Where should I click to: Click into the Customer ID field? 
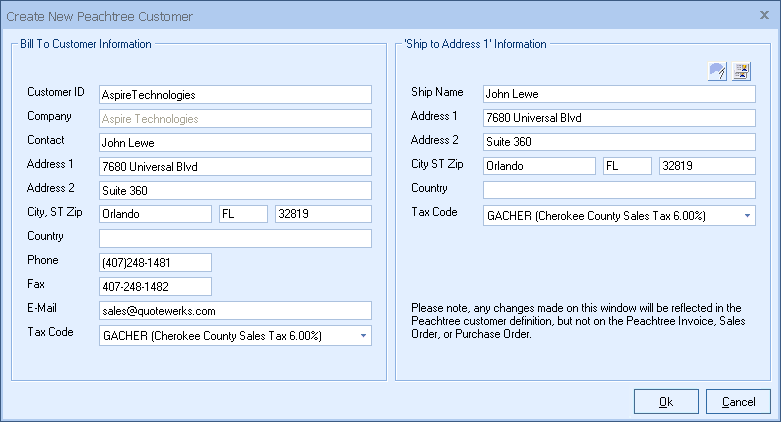click(x=235, y=95)
